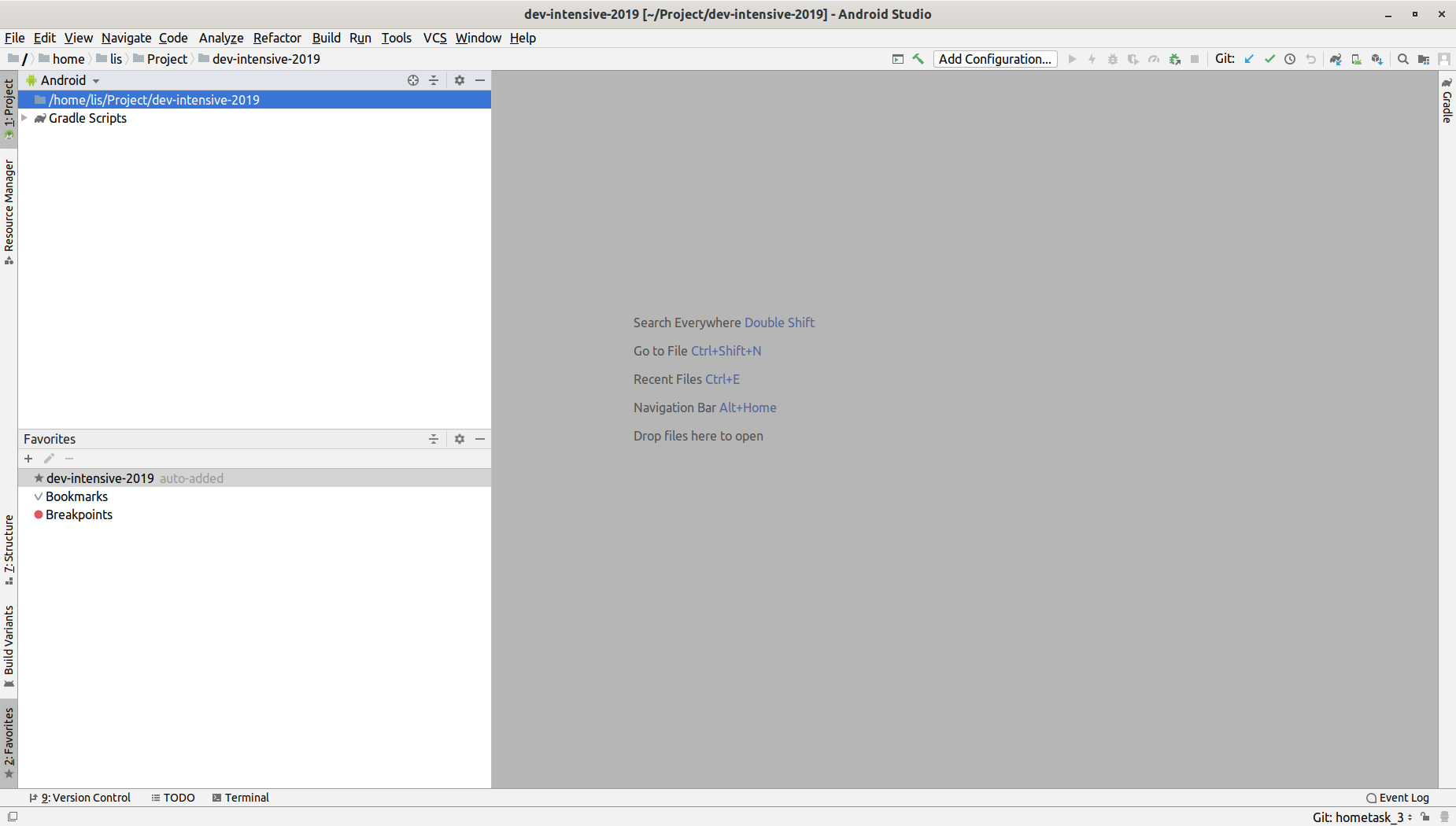The image size is (1456, 826).
Task: Click the Select Run/Debug Configuration window icon
Action: [x=898, y=59]
